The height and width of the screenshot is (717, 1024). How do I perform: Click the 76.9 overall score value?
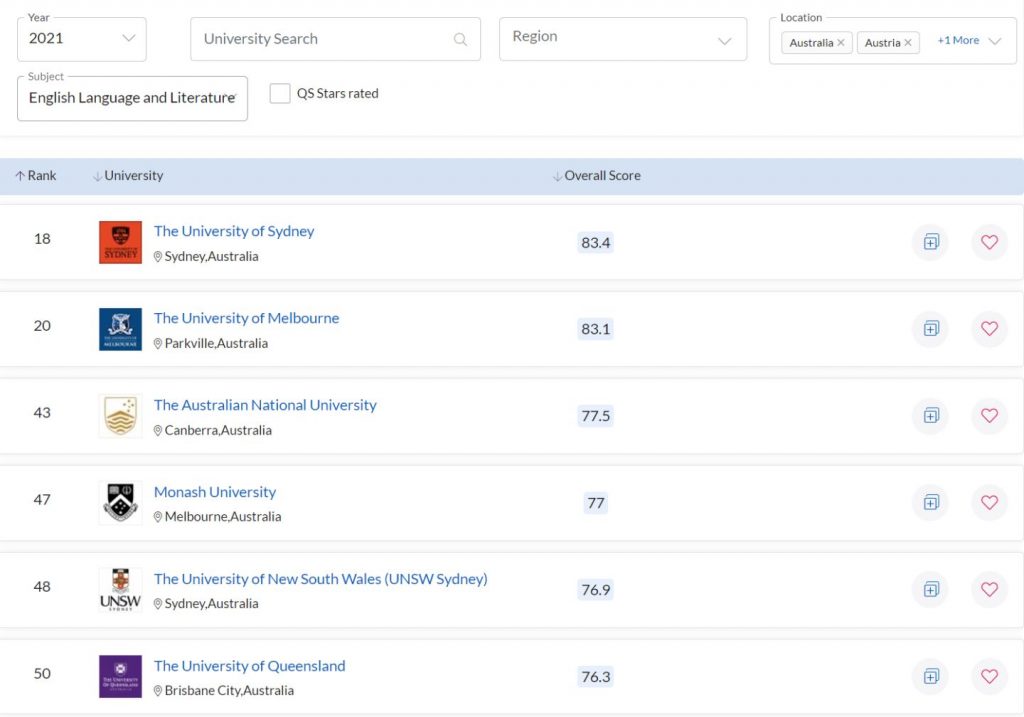coord(596,590)
